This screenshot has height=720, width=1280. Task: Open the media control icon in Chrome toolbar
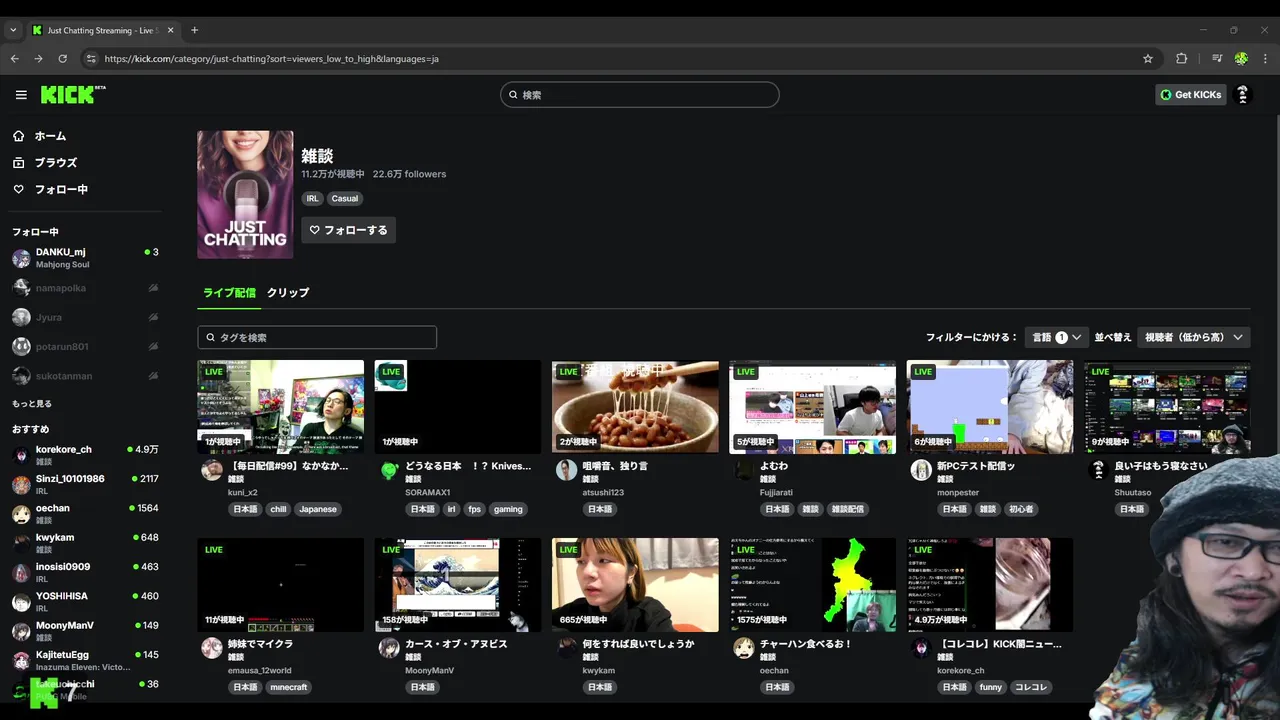click(1217, 59)
